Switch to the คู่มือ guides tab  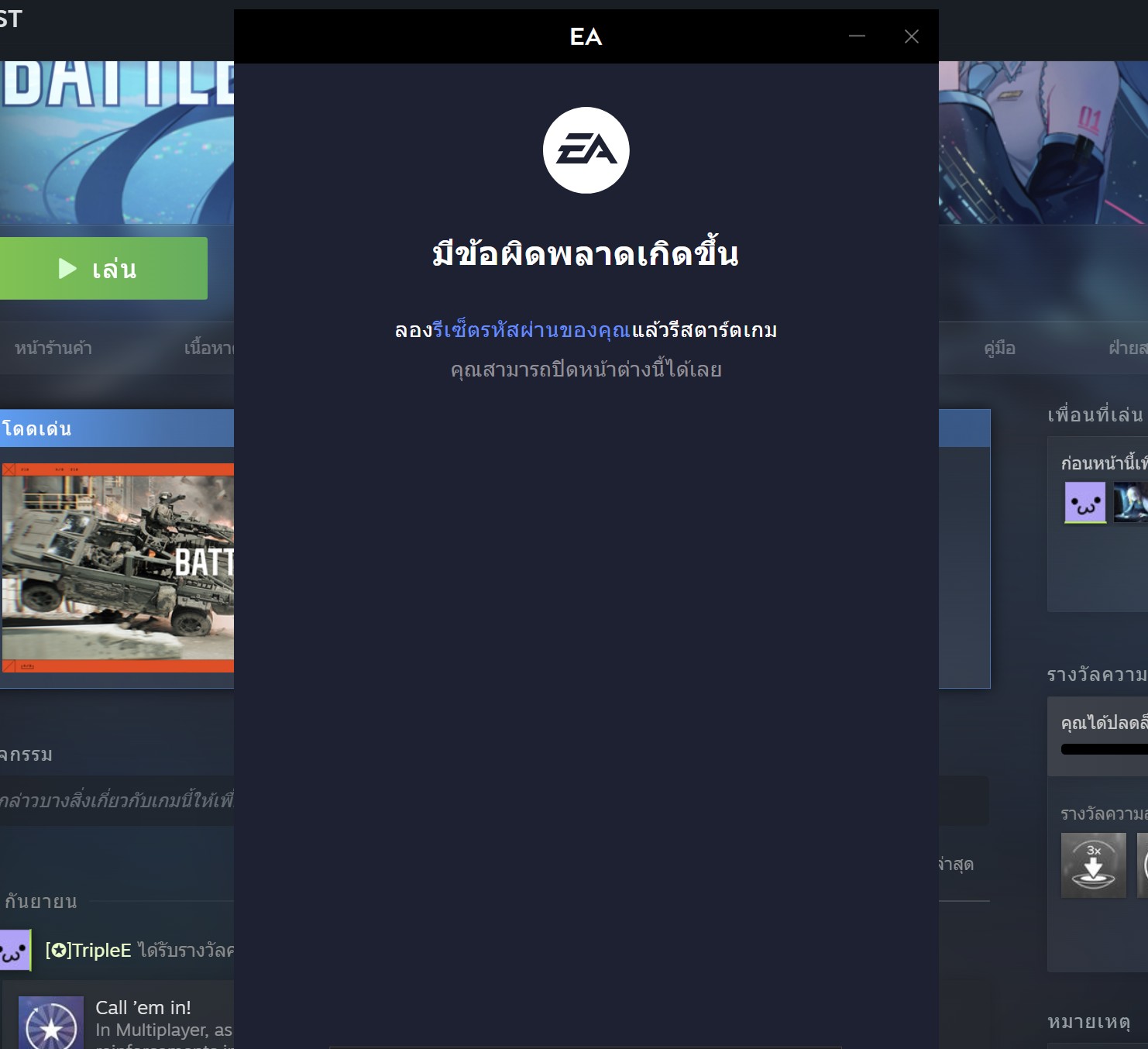coord(999,349)
